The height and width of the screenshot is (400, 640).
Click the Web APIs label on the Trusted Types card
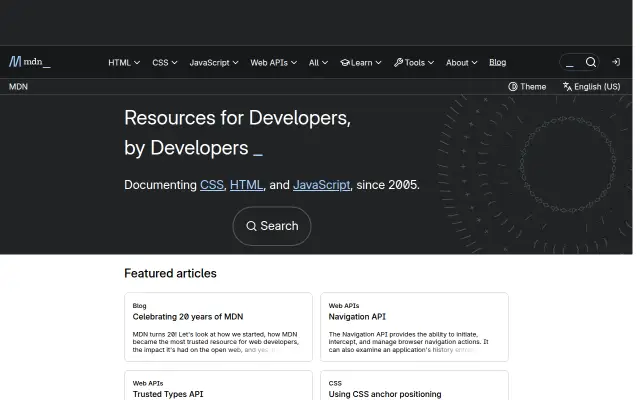click(x=148, y=383)
